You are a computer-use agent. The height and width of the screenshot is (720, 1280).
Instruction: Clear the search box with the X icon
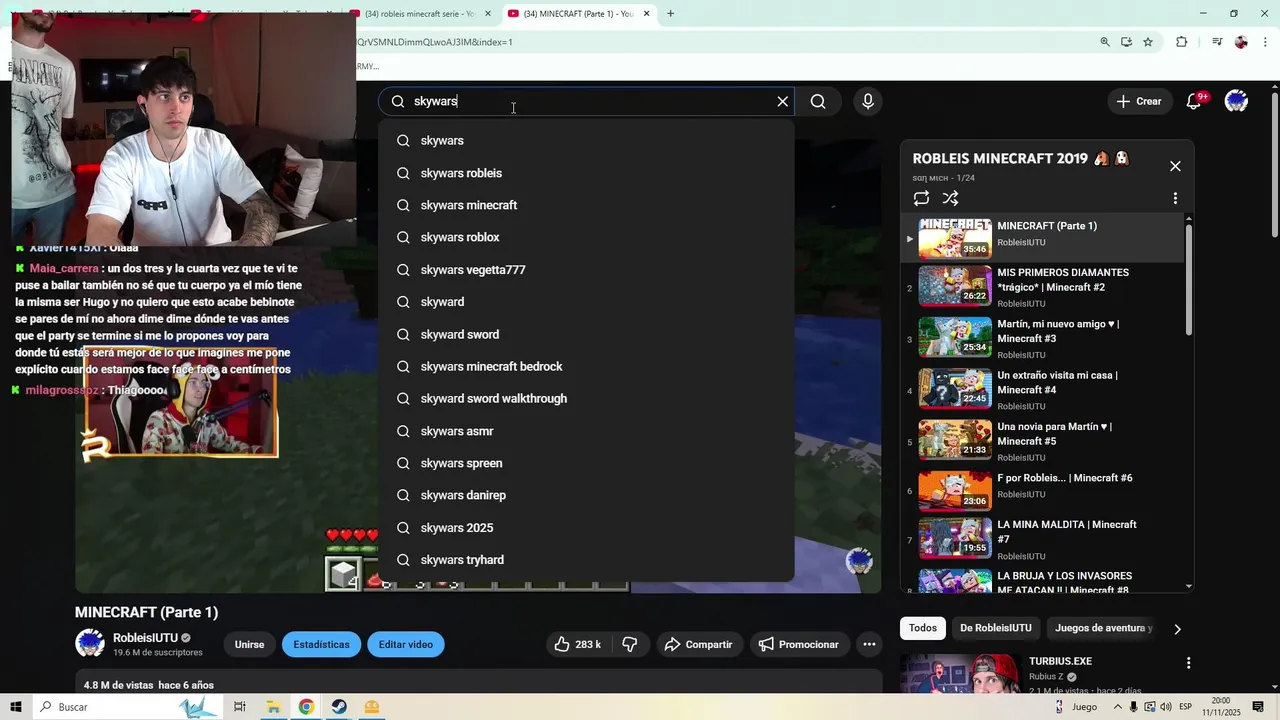[x=783, y=101]
